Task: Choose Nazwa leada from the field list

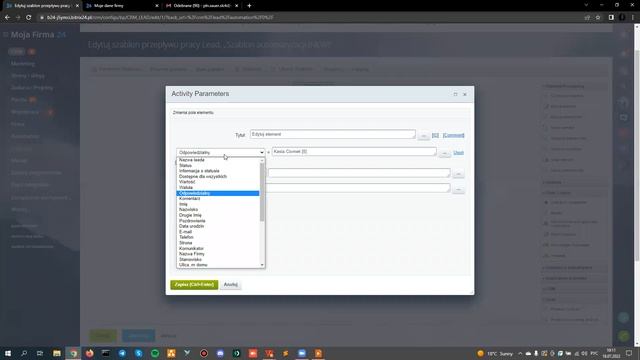Action: (218, 160)
